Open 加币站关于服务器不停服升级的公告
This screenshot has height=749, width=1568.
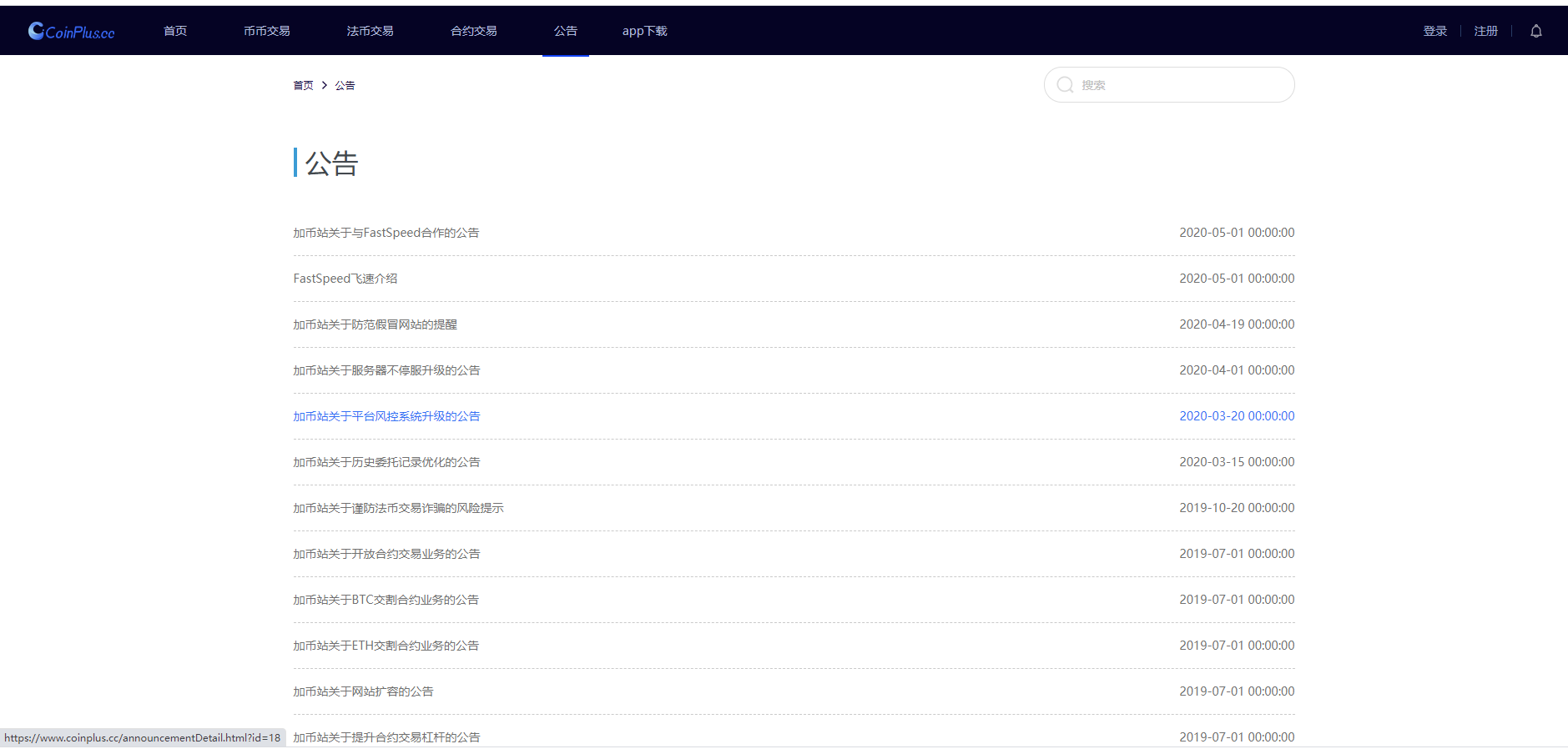(387, 370)
